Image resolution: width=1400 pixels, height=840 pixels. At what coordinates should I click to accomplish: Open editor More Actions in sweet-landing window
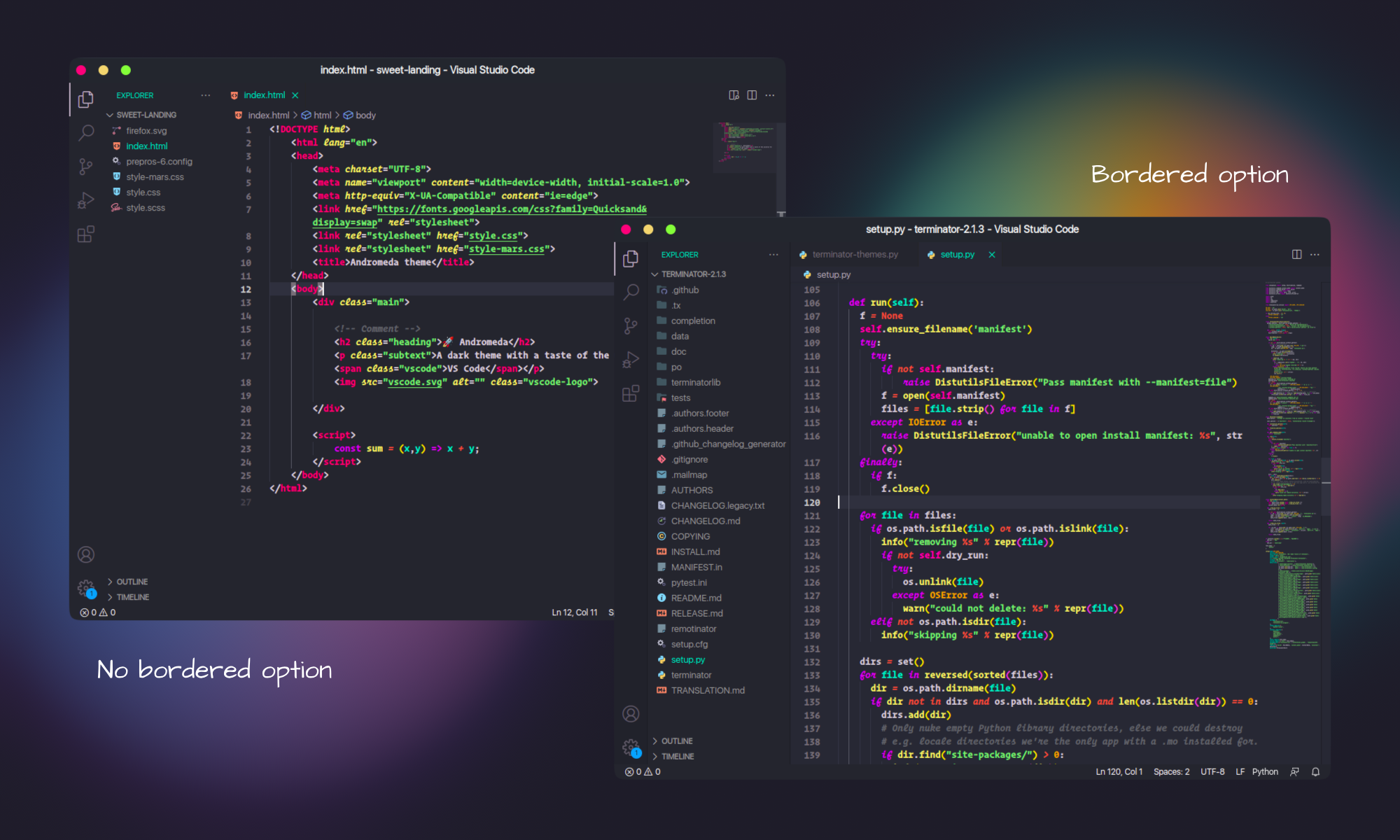[770, 95]
